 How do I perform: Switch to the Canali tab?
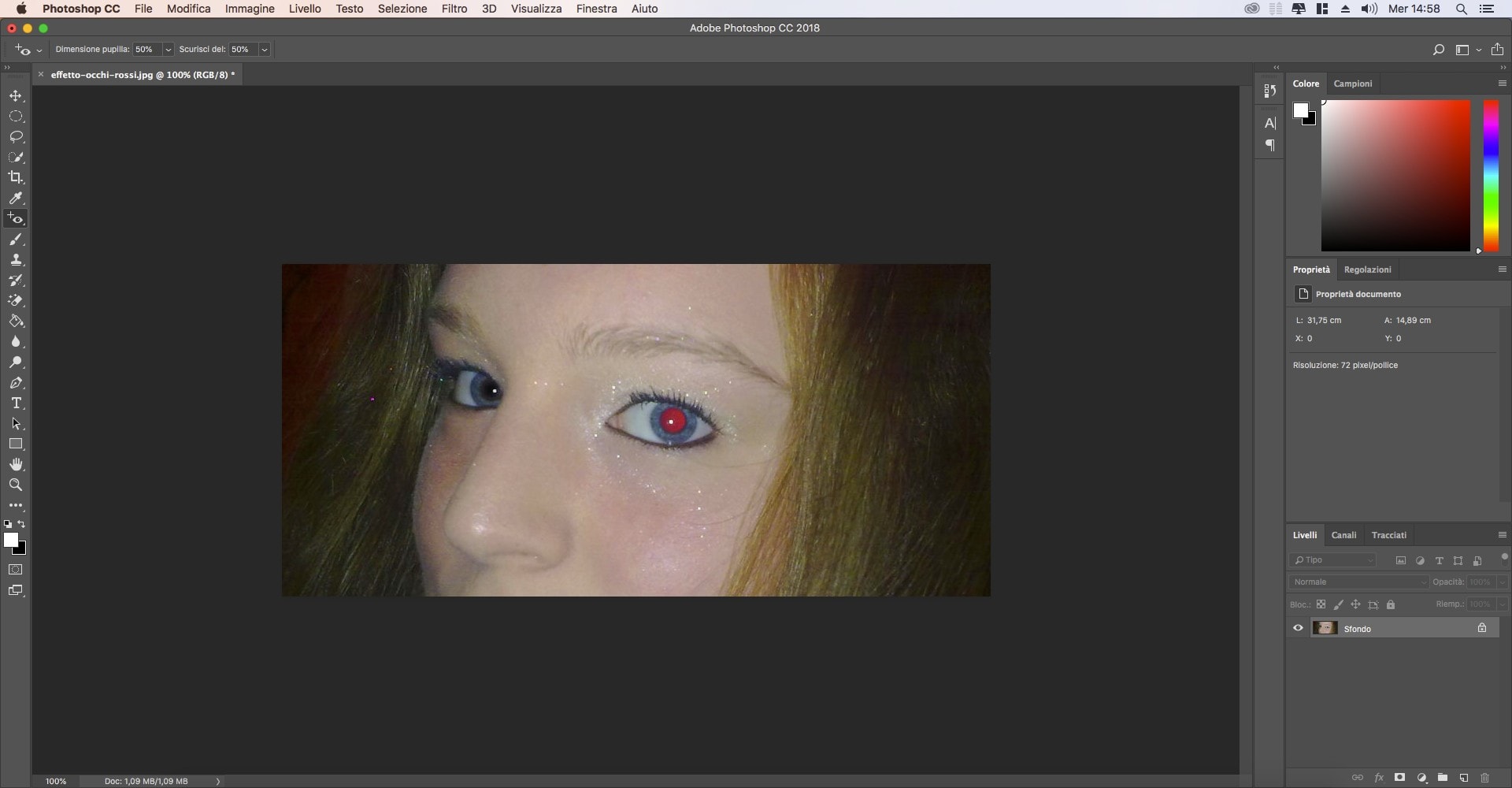1343,535
